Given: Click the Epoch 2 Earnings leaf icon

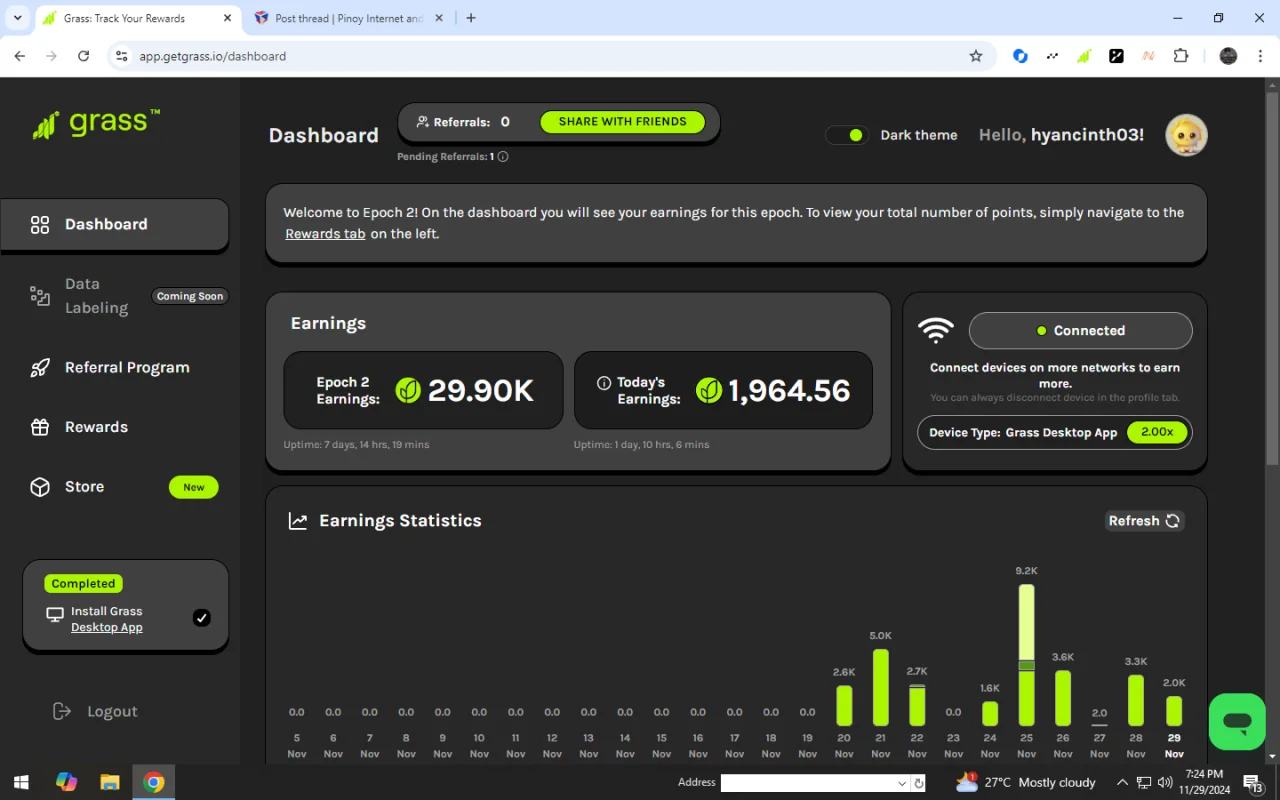Looking at the screenshot, I should [x=408, y=390].
